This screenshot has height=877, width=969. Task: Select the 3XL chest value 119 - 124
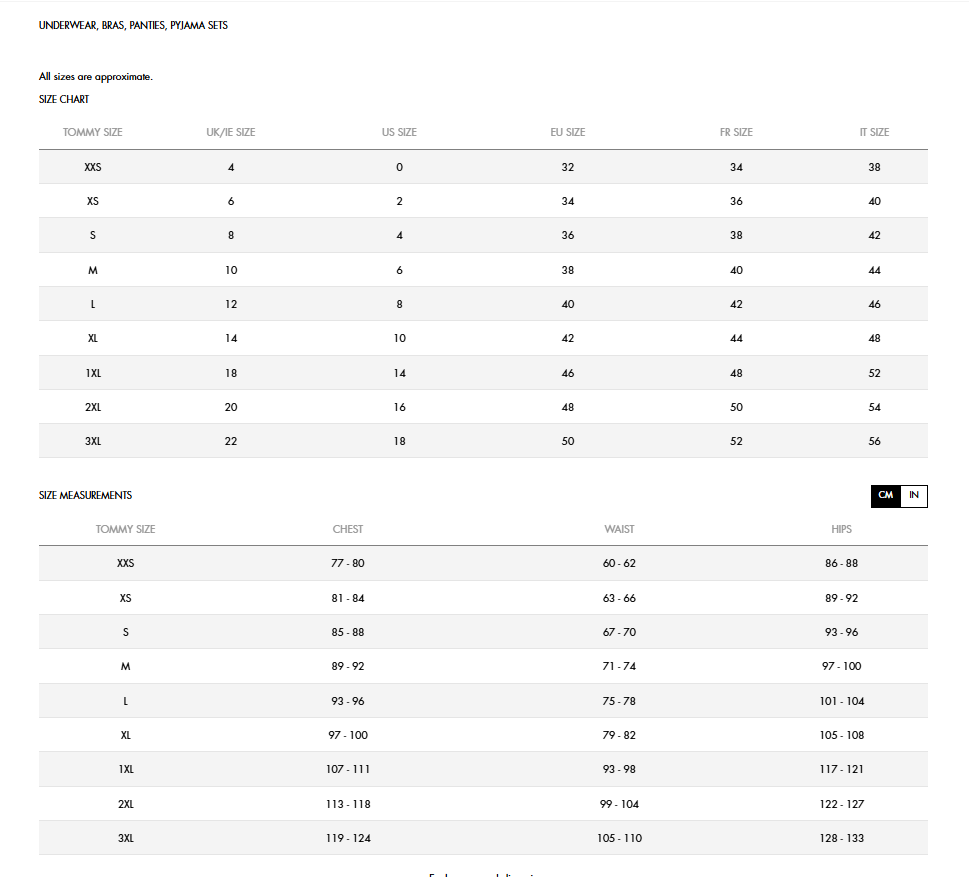(348, 838)
